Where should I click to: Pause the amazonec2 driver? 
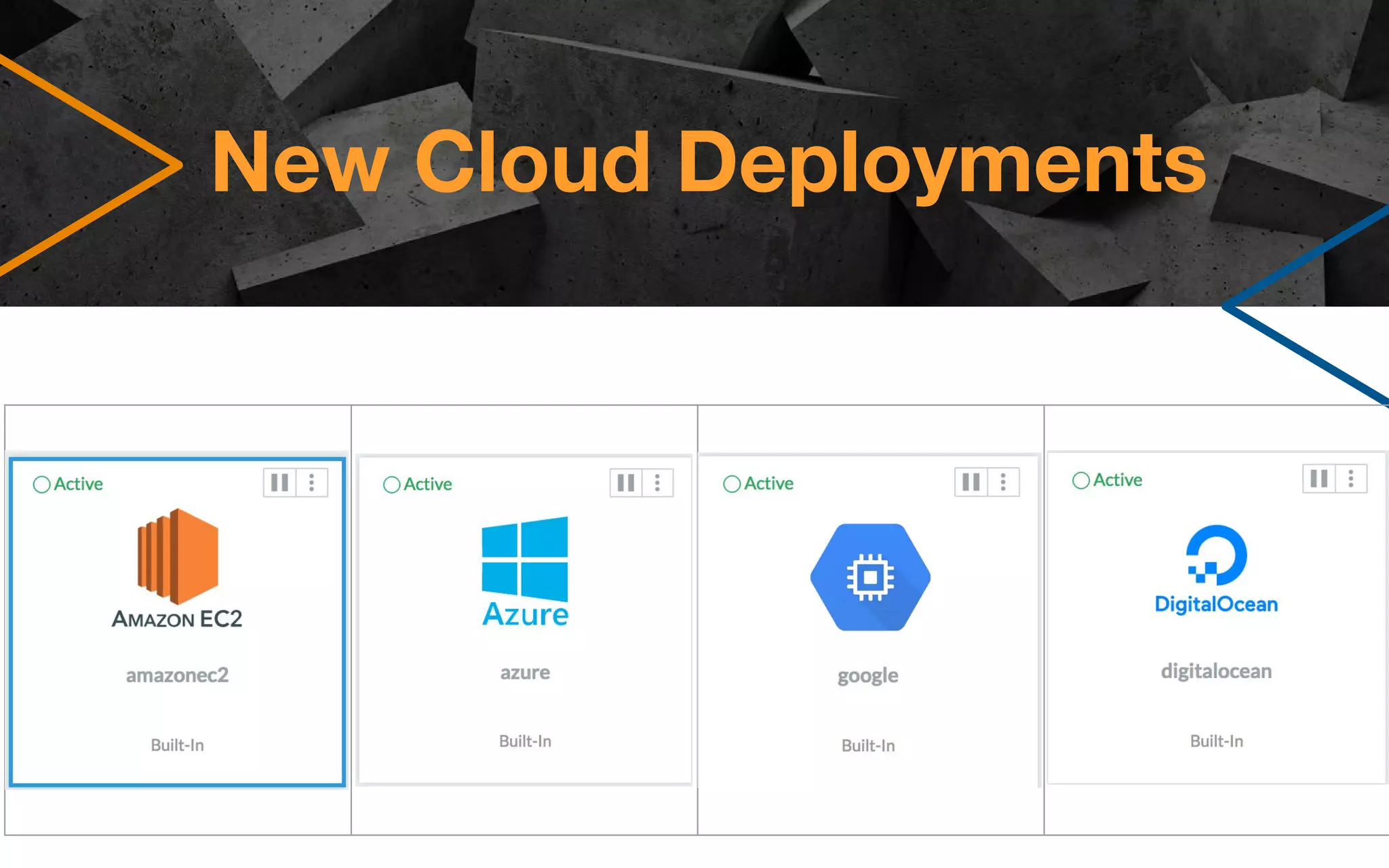[279, 483]
